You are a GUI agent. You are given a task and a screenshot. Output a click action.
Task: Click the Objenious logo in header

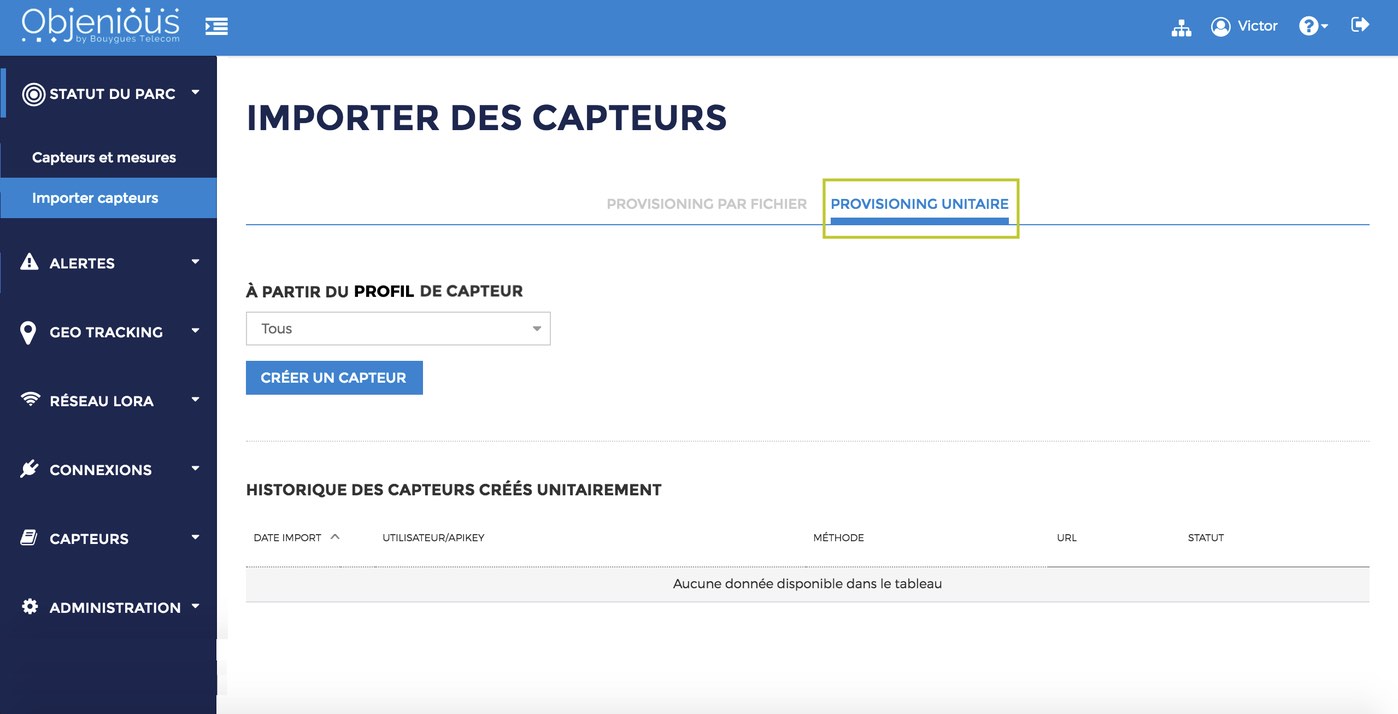tap(100, 26)
